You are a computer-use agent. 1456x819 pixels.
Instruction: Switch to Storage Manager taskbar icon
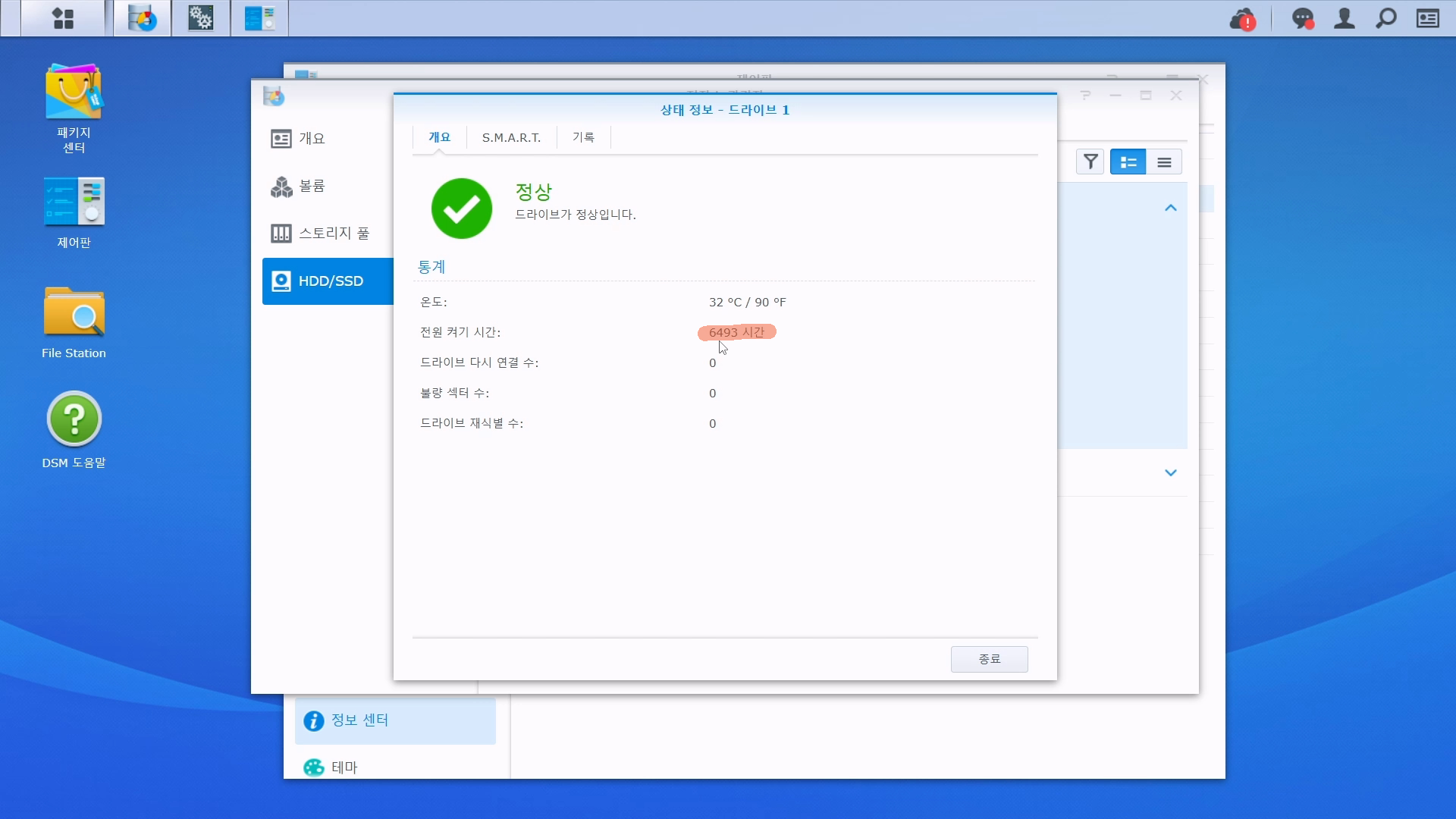(x=143, y=18)
